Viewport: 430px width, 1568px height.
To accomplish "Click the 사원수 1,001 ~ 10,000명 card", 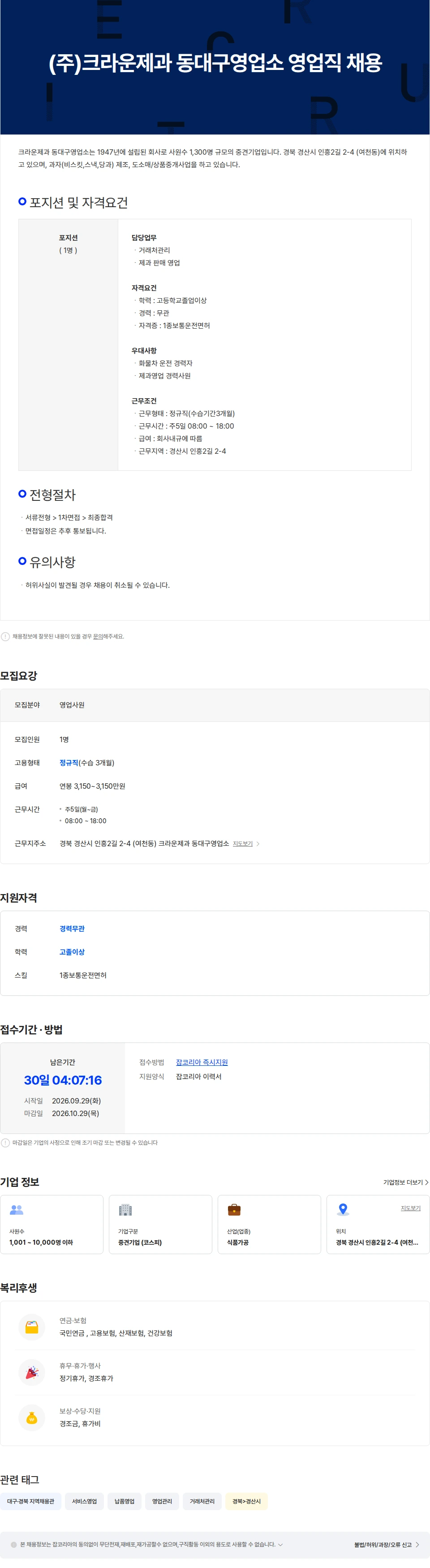I will point(52,1225).
